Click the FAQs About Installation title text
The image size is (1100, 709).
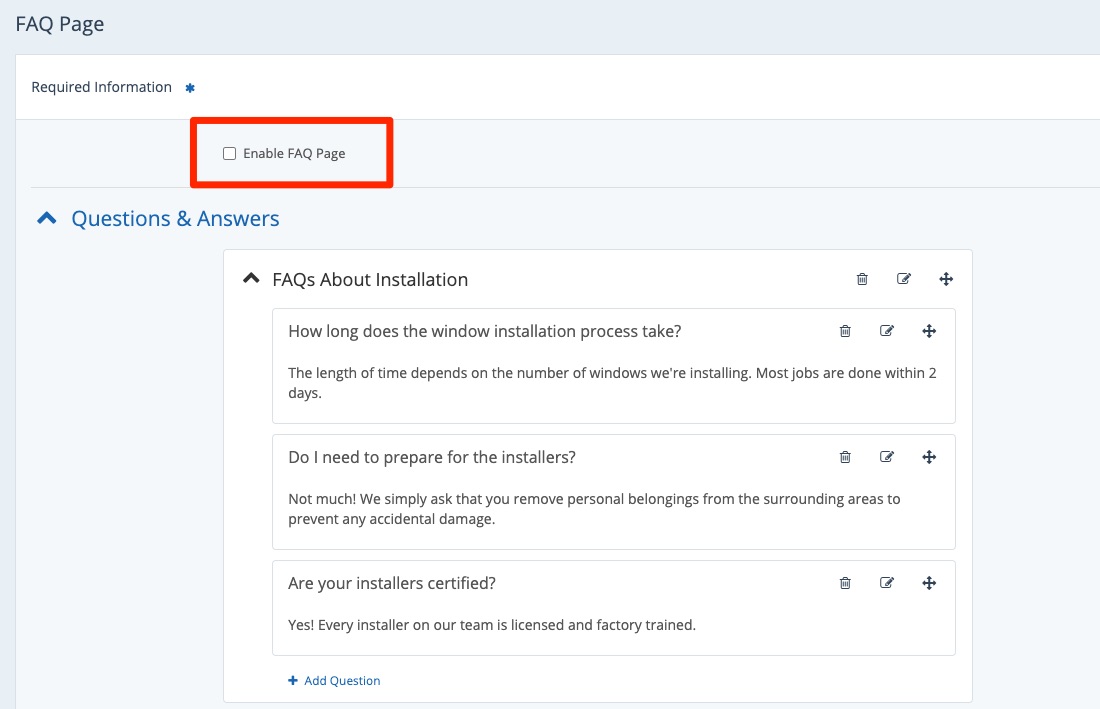(x=370, y=280)
